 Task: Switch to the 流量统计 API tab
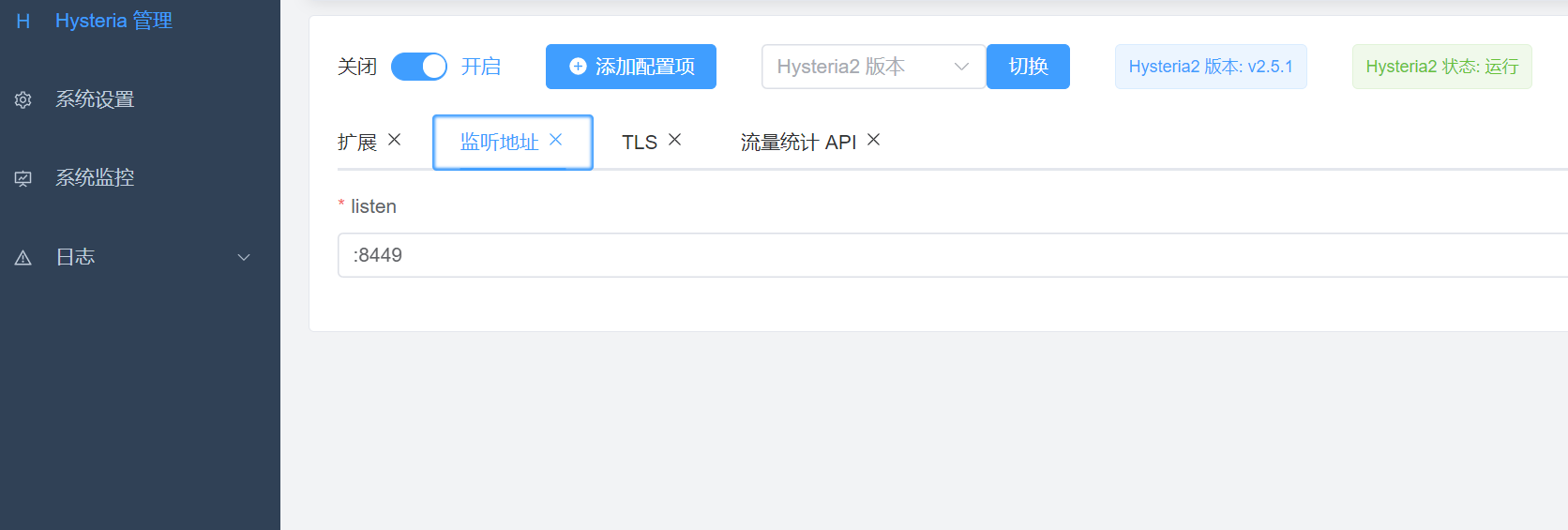pyautogui.click(x=798, y=143)
